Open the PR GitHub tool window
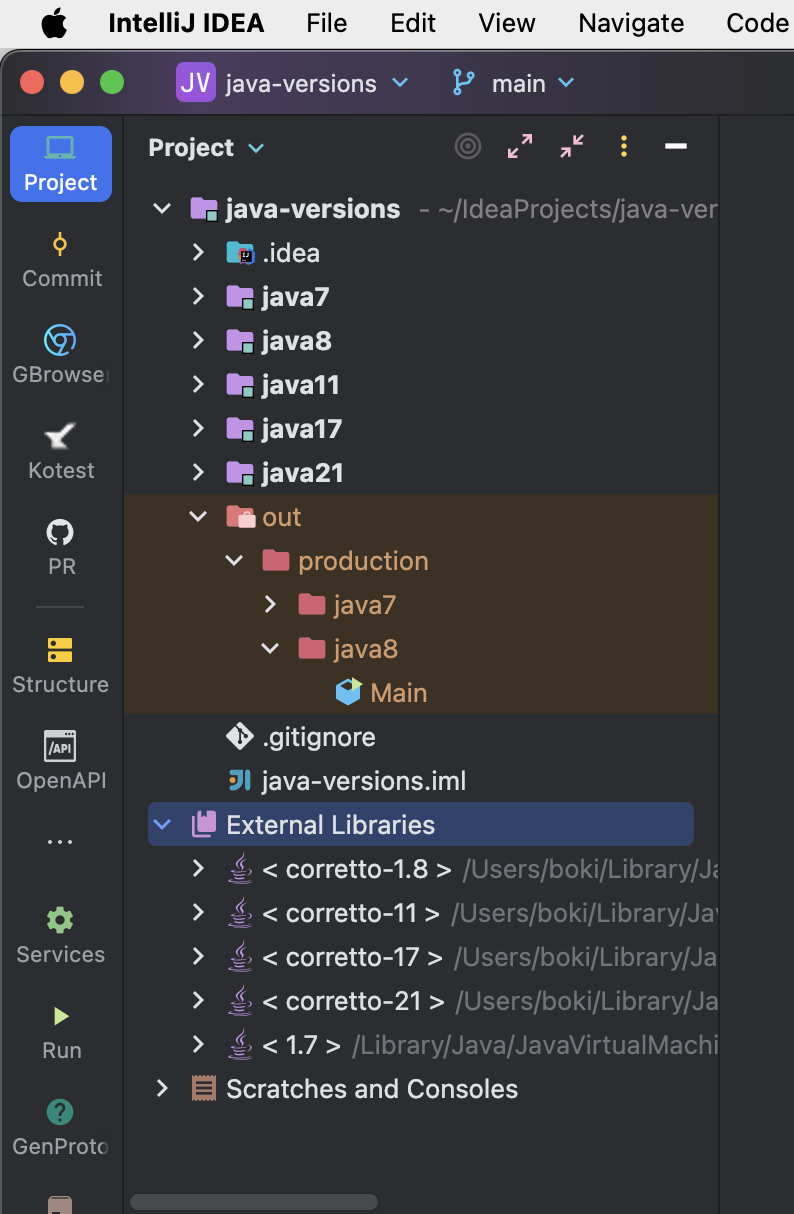 coord(61,548)
